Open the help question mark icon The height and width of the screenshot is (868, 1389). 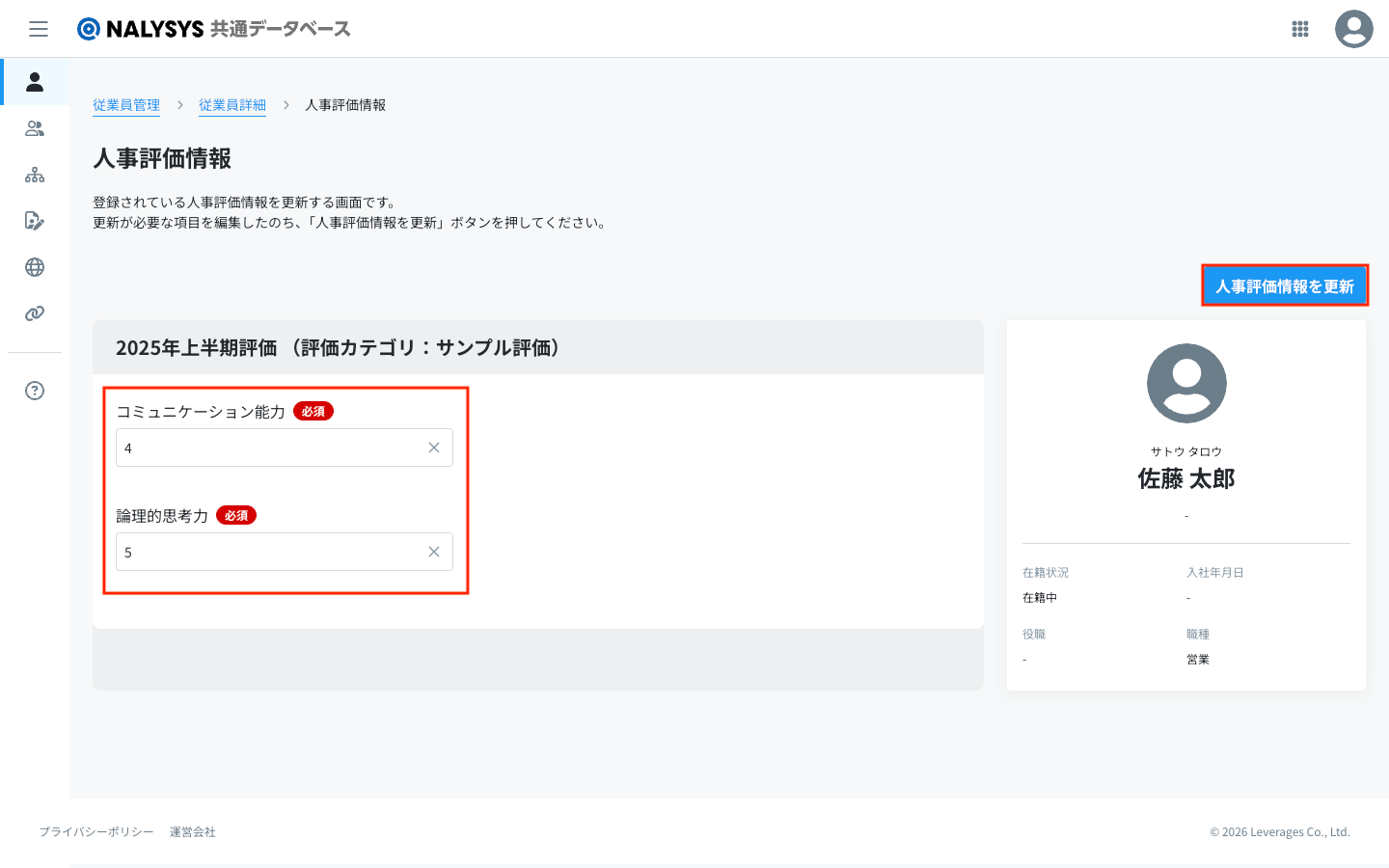point(35,391)
